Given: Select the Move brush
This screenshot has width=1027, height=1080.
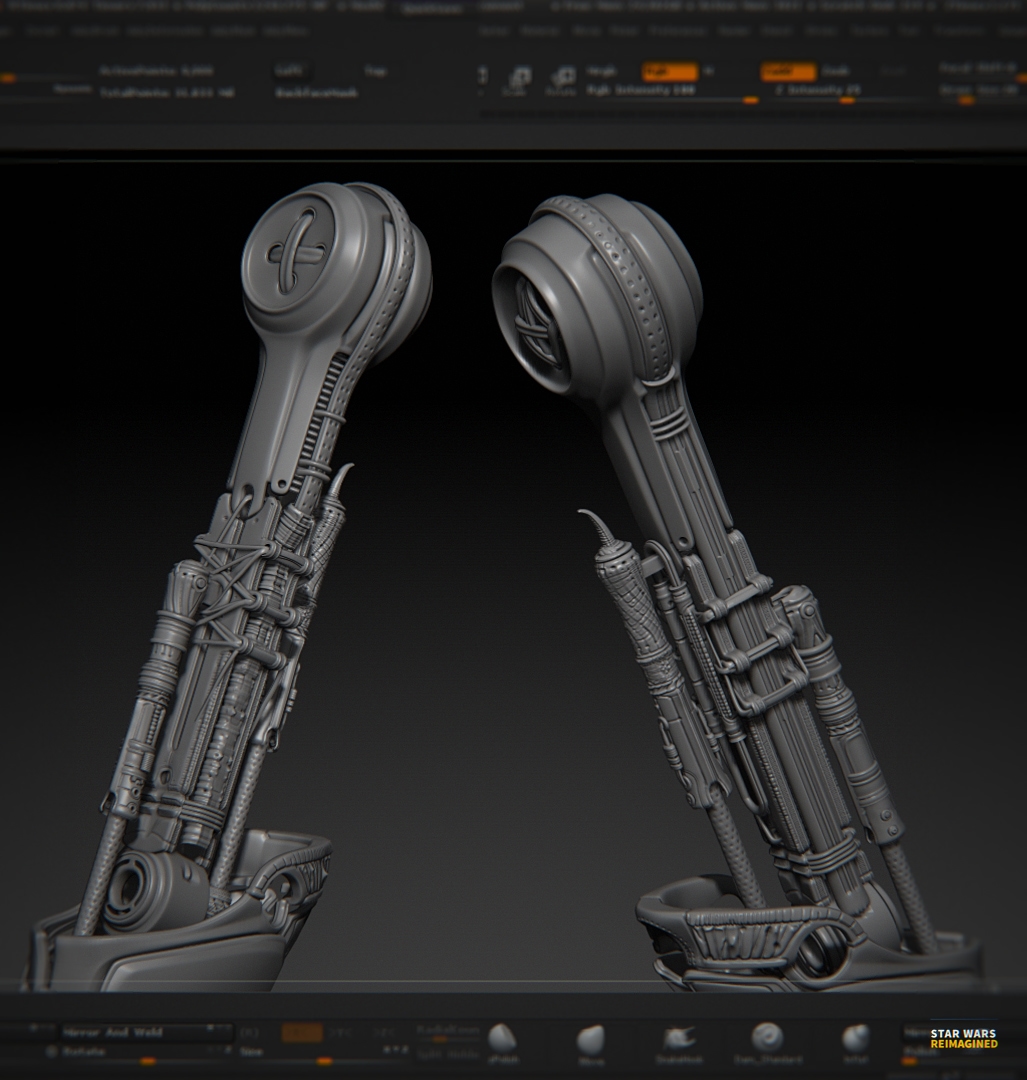Looking at the screenshot, I should [x=590, y=1043].
